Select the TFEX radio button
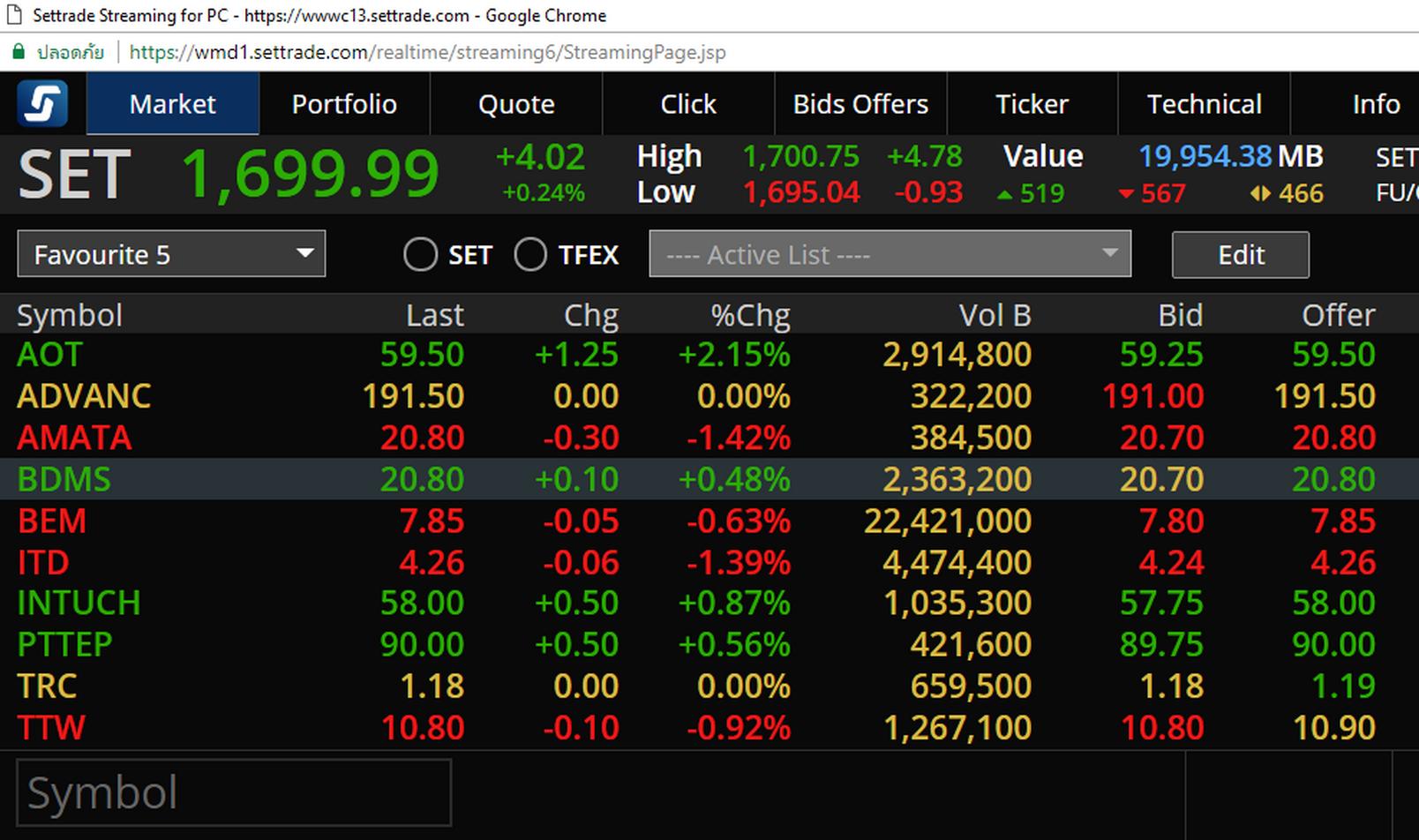The width and height of the screenshot is (1419, 840). 530,255
